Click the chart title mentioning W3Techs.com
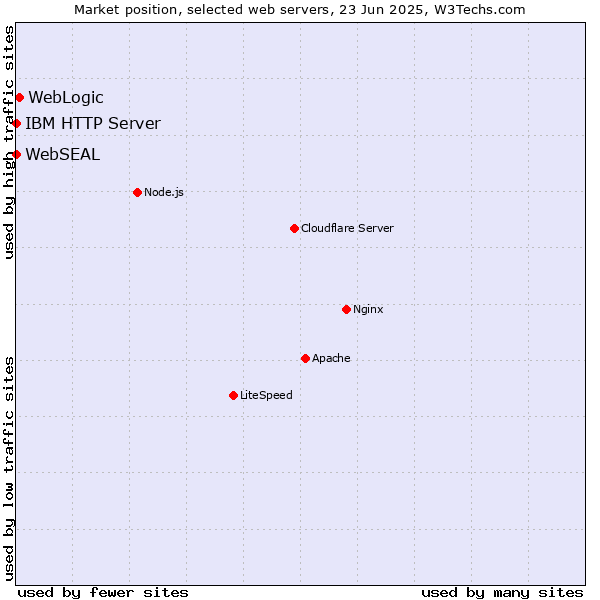The image size is (600, 600). pos(300,10)
